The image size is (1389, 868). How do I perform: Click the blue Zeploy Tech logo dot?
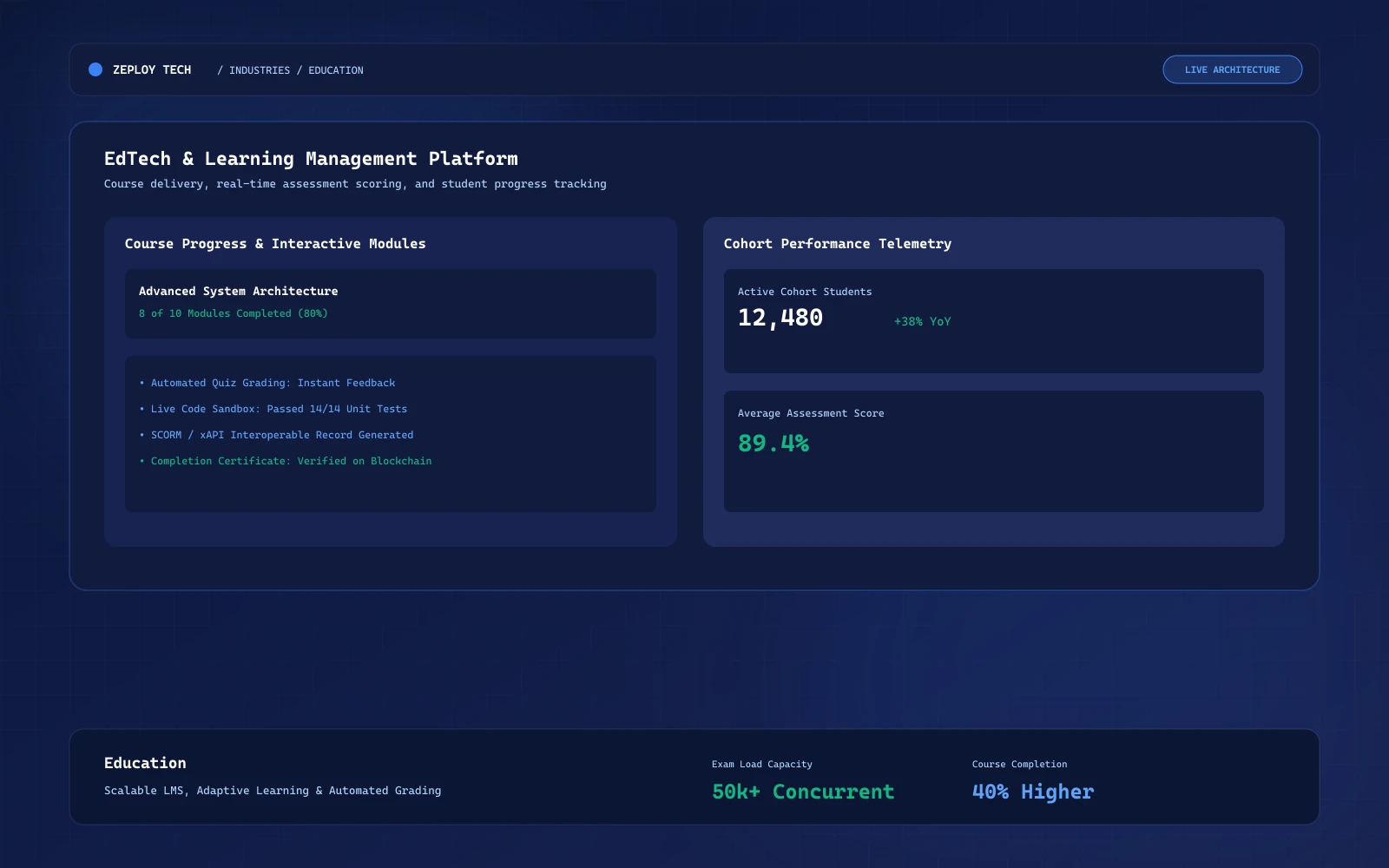(95, 69)
